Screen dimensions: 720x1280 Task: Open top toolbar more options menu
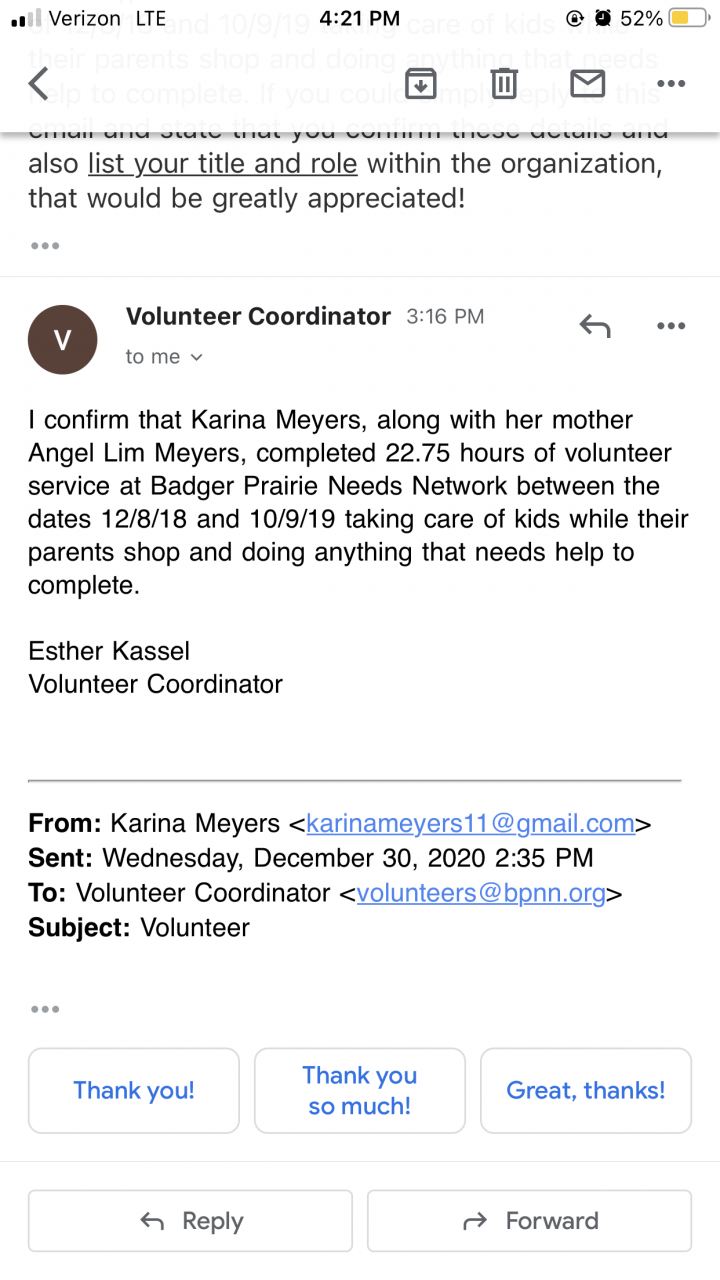click(670, 84)
